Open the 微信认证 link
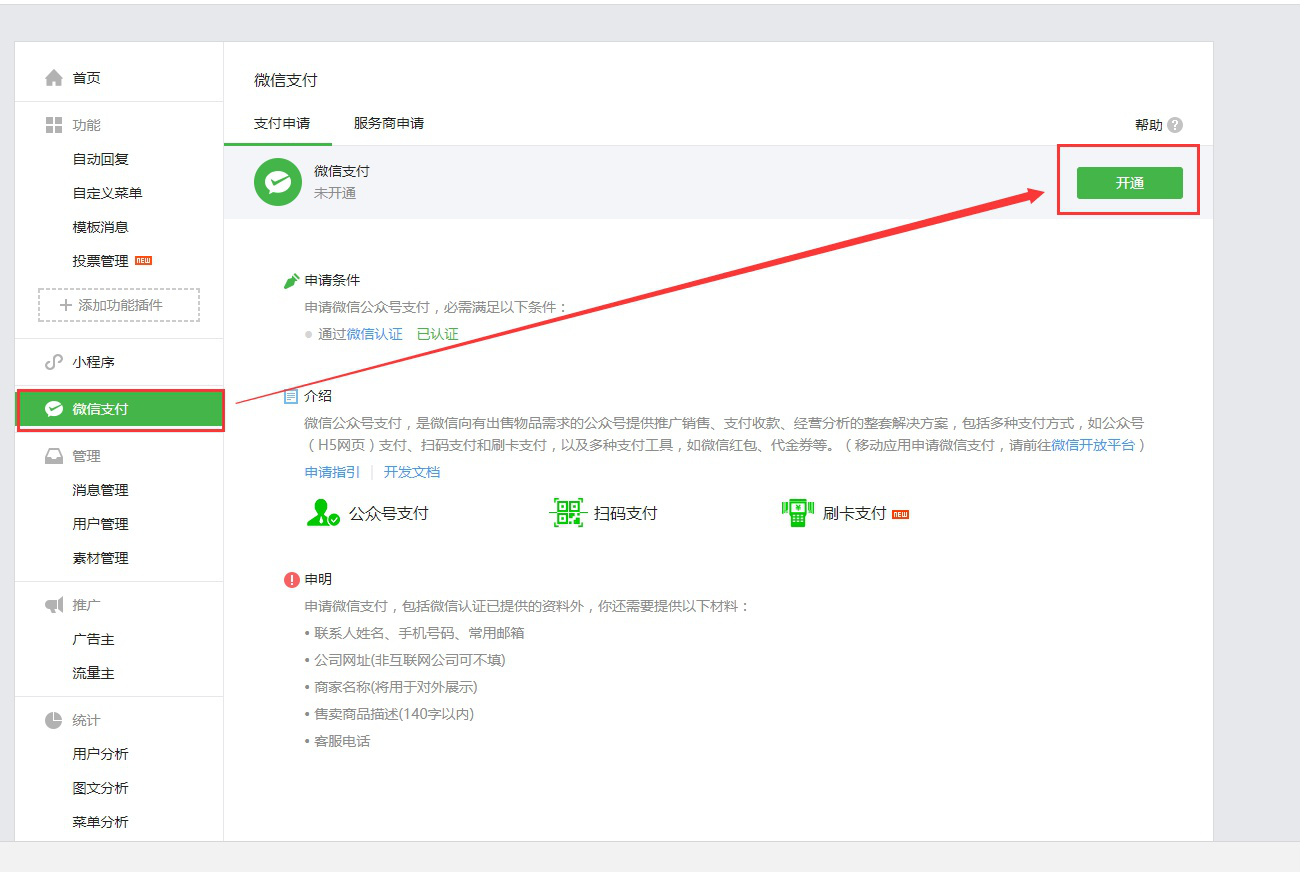Image resolution: width=1300 pixels, height=872 pixels. point(375,334)
